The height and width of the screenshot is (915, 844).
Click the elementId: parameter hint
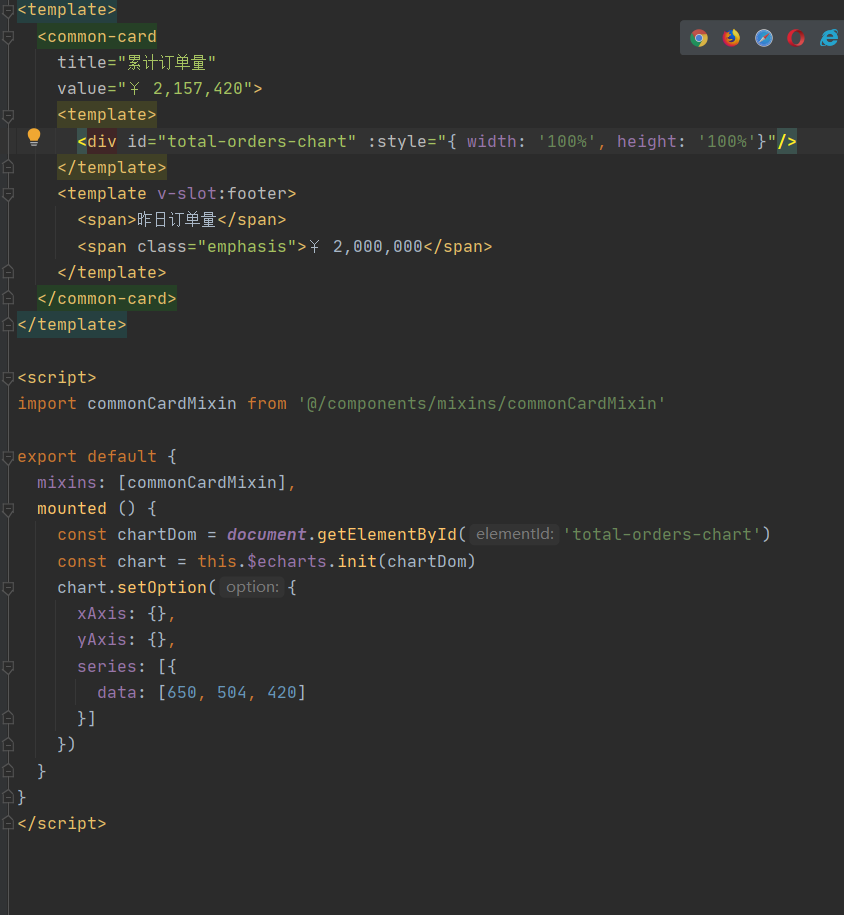pyautogui.click(x=515, y=534)
